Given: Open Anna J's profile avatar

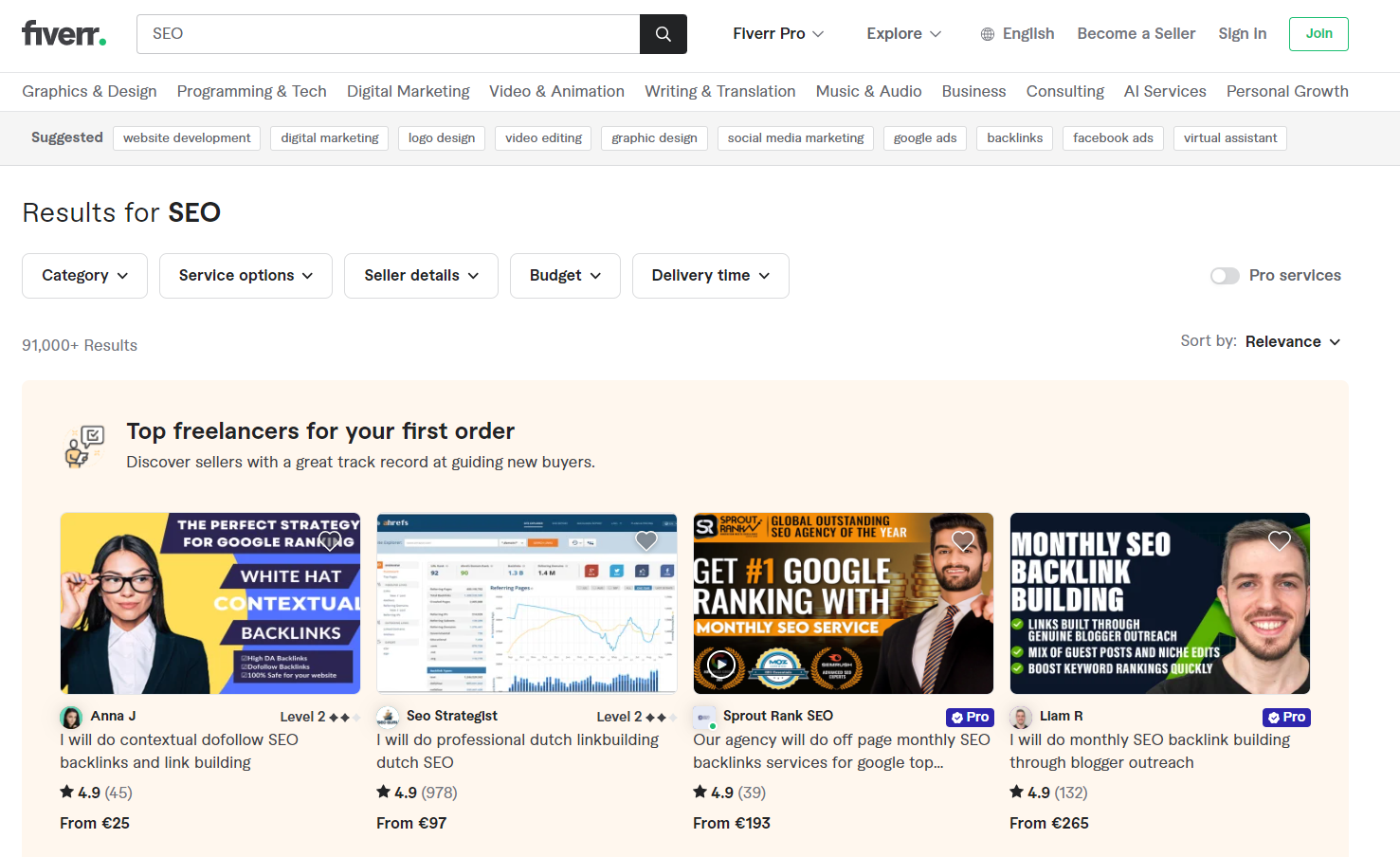Looking at the screenshot, I should click(x=71, y=717).
